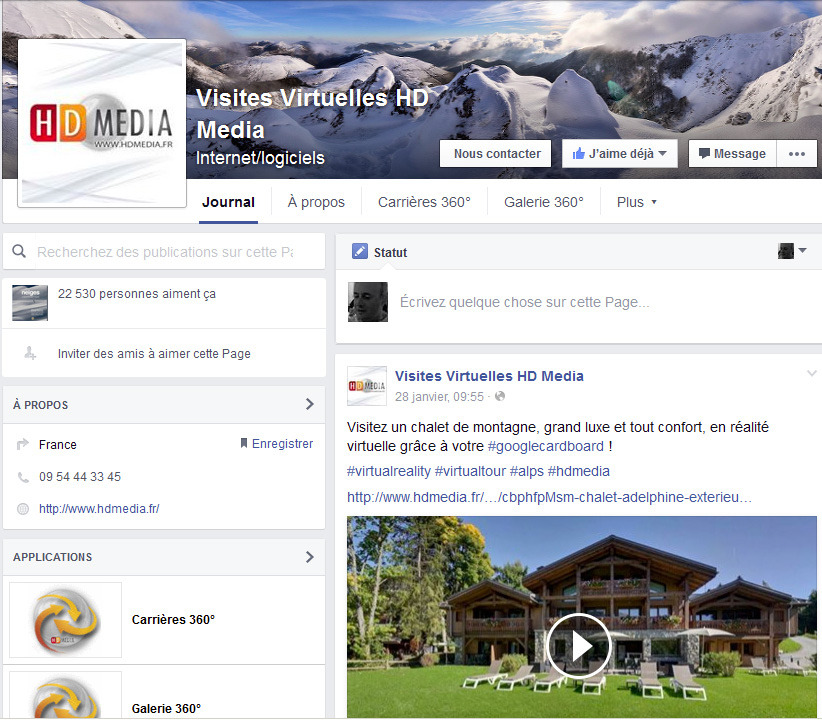Open the Carrières 360° tab
This screenshot has width=822, height=720.
(x=424, y=202)
